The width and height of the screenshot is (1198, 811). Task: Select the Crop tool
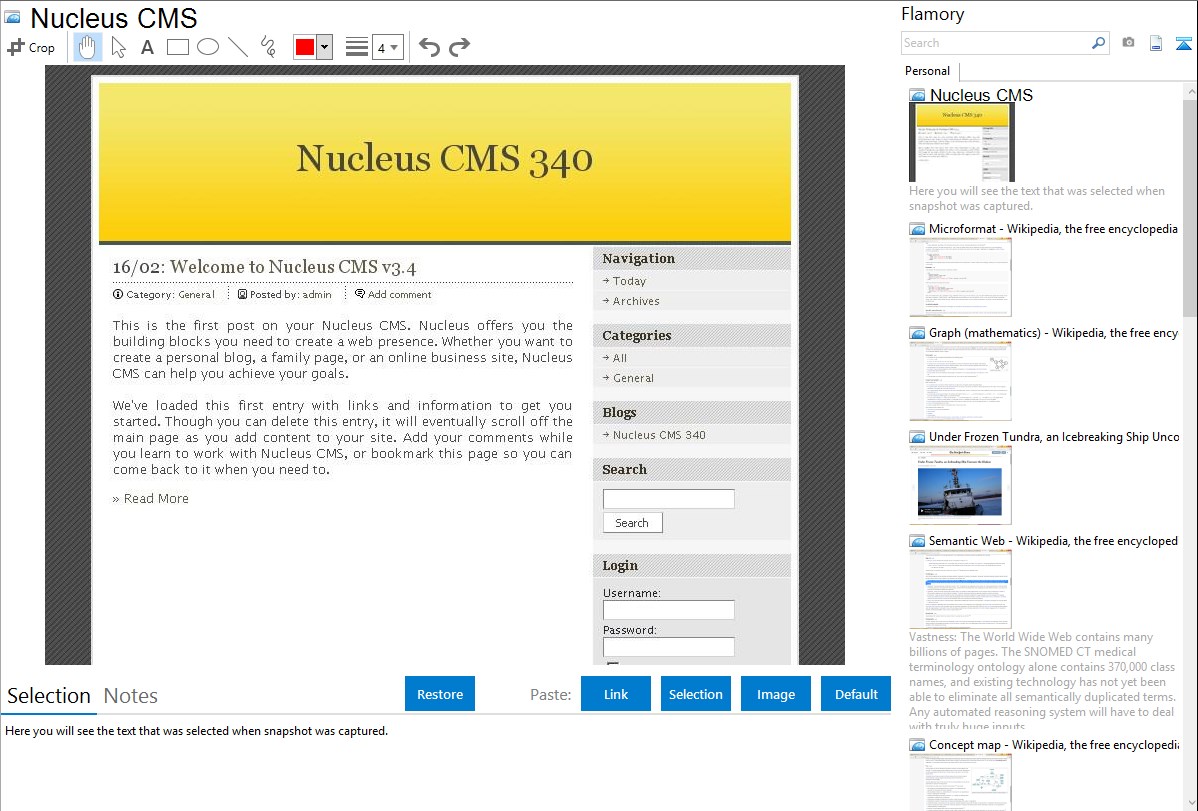(x=31, y=47)
